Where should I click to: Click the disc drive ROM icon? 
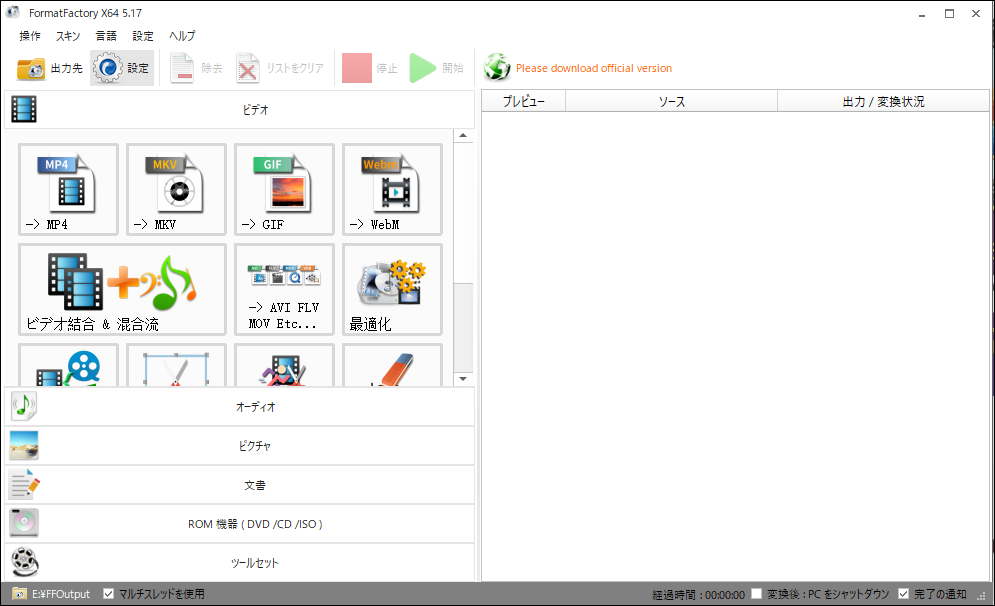pos(24,523)
